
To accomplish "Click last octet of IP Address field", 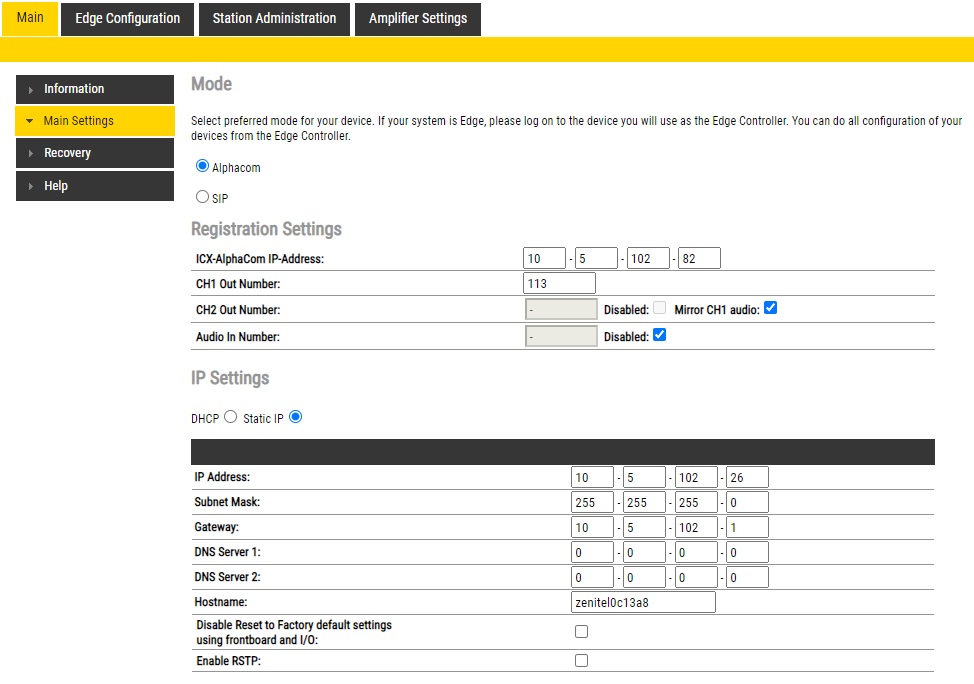I will [747, 477].
